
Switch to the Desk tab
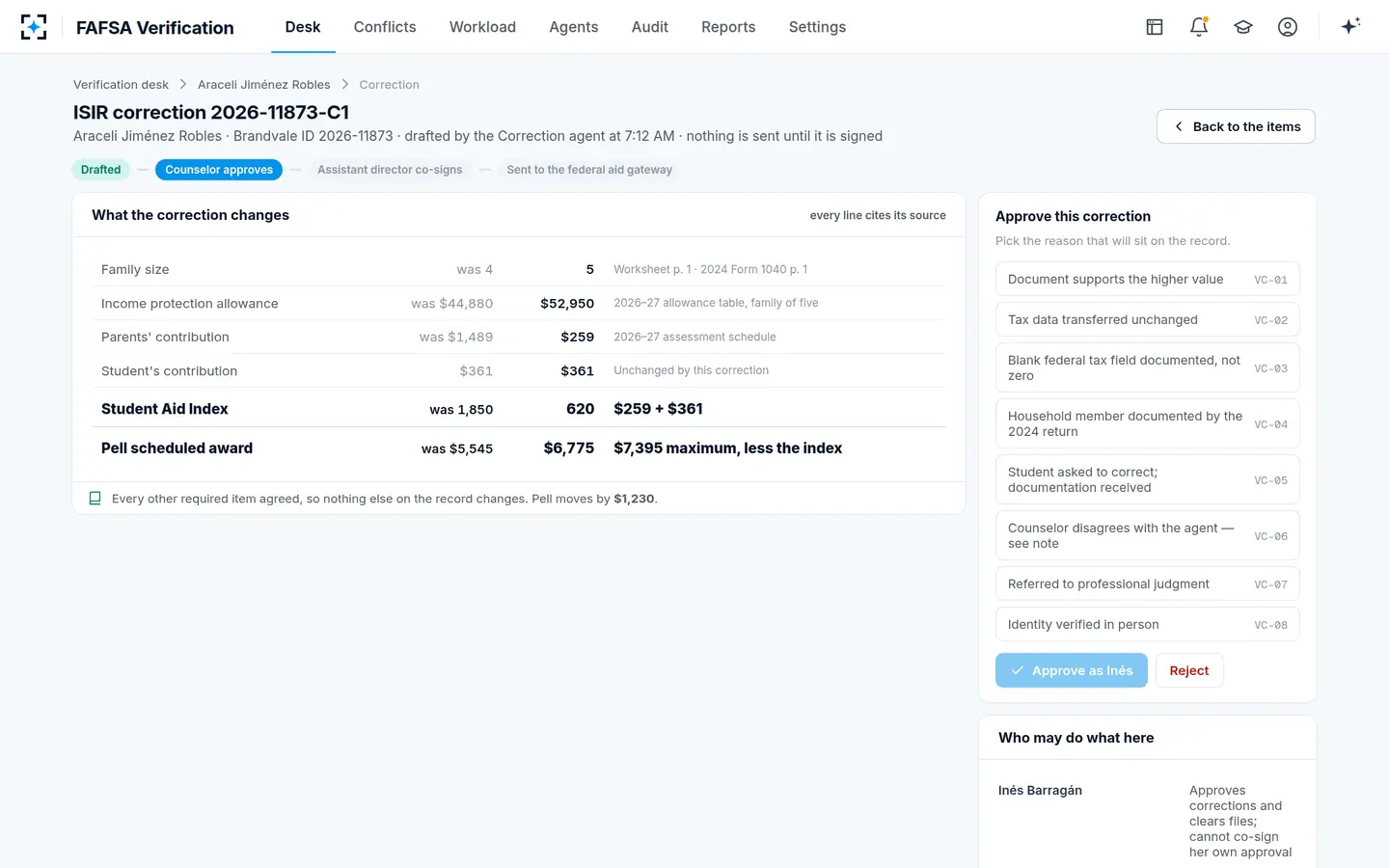303,27
